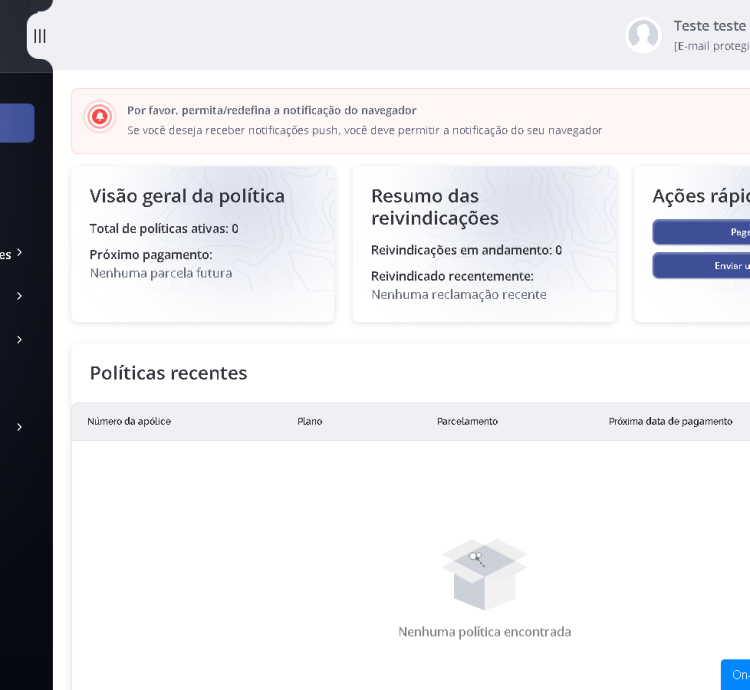Expand the third sidebar chevron from top

point(19,340)
